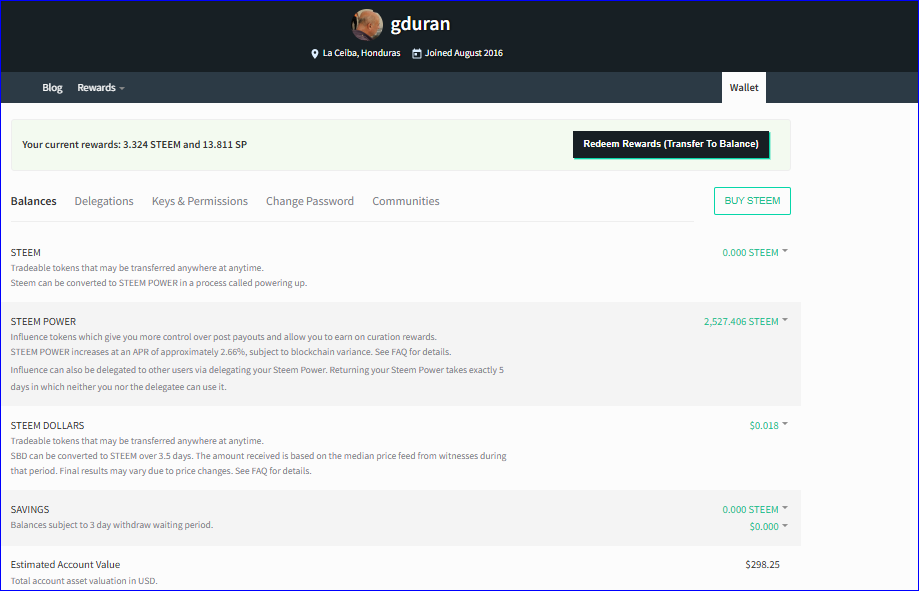Click the STEEM balance section heading
The width and height of the screenshot is (919, 591).
(x=26, y=253)
